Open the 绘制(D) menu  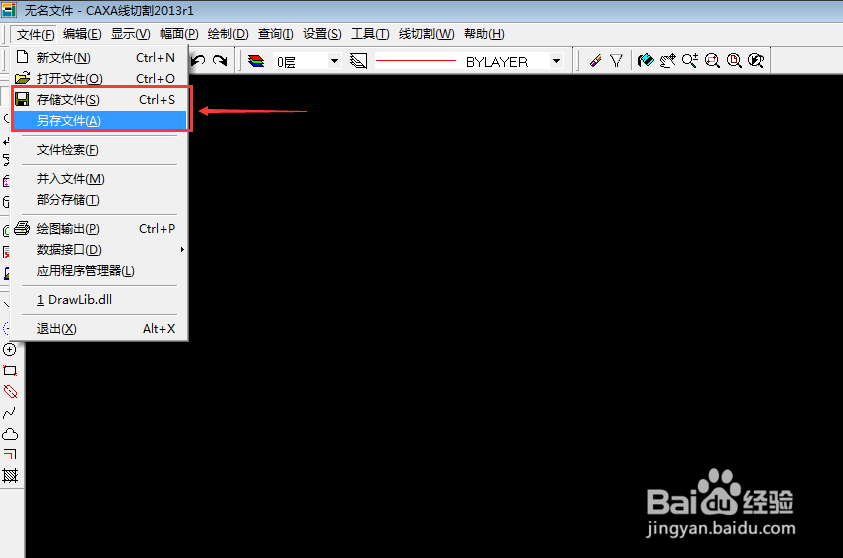[x=228, y=34]
